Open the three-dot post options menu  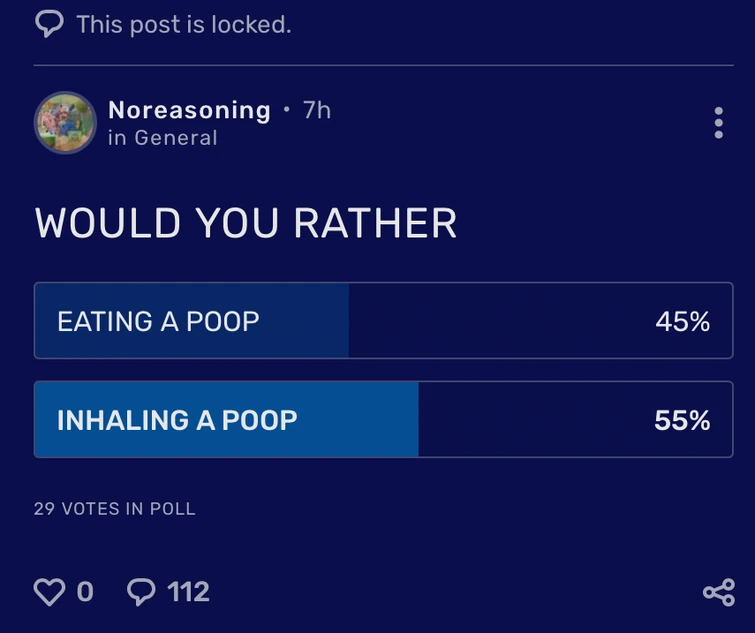[718, 122]
